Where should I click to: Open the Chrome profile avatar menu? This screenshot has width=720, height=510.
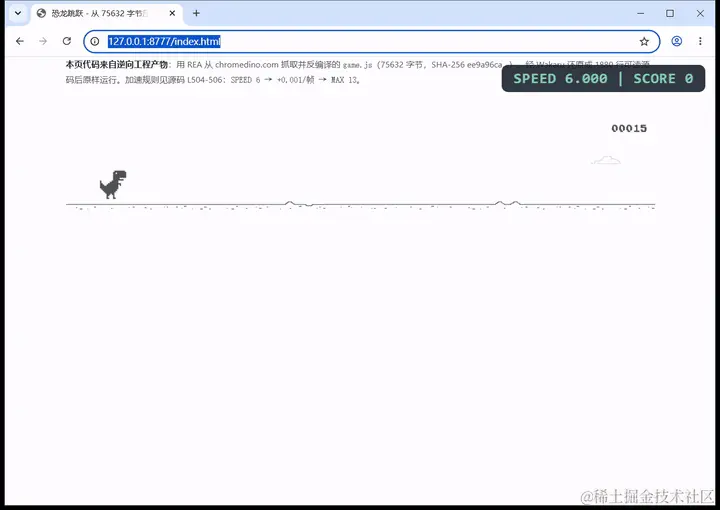pos(676,41)
